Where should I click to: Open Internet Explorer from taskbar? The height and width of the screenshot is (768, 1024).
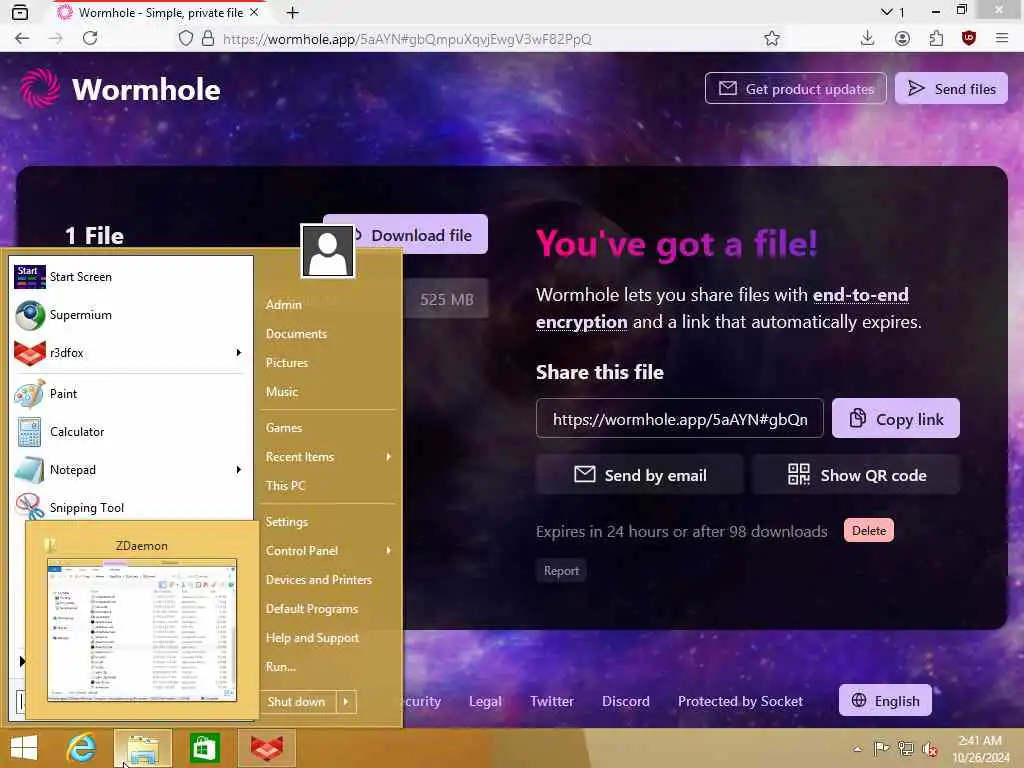coord(81,748)
